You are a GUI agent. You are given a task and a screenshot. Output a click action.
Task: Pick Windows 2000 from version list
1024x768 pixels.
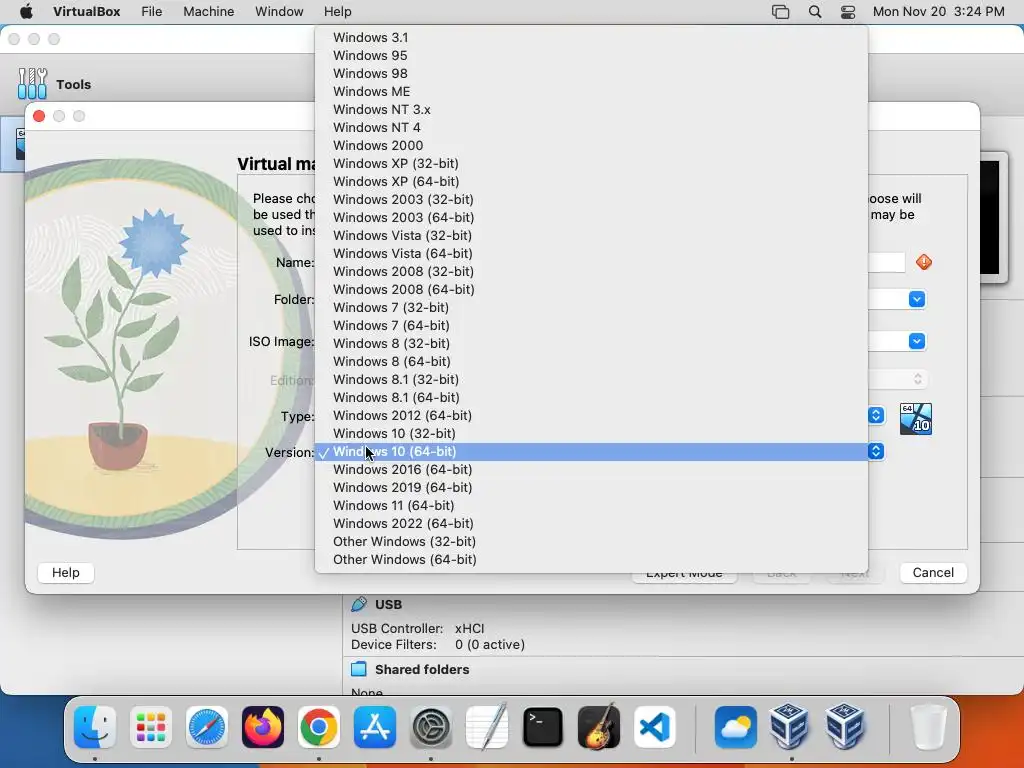(591, 145)
